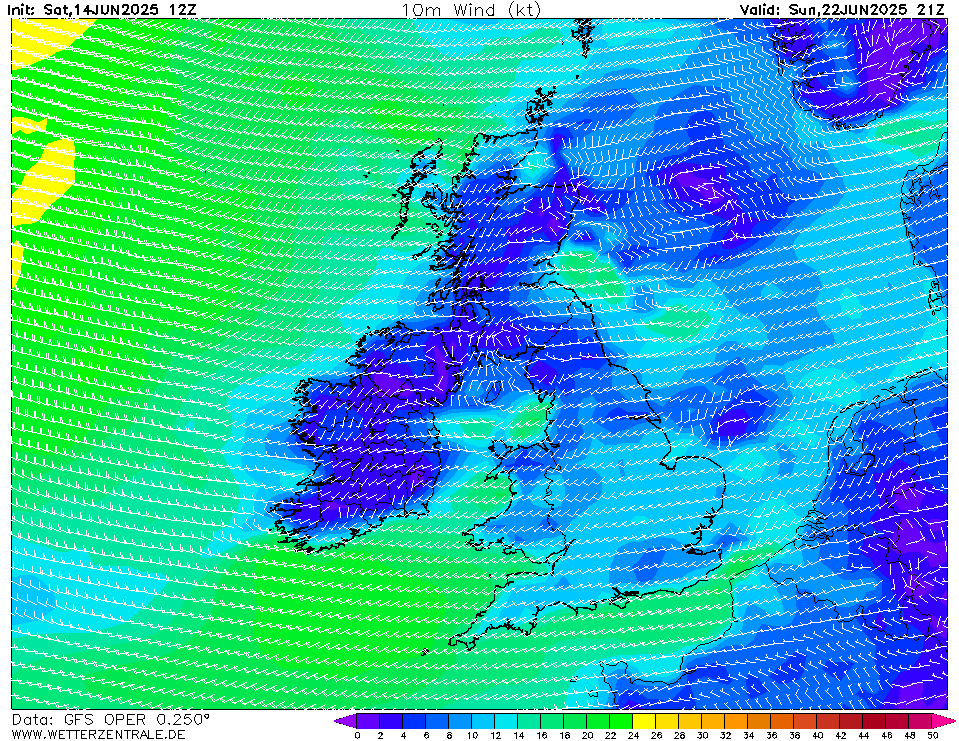Select the cyan swatch between 12 and 14
This screenshot has height=741, width=959.
(x=506, y=721)
